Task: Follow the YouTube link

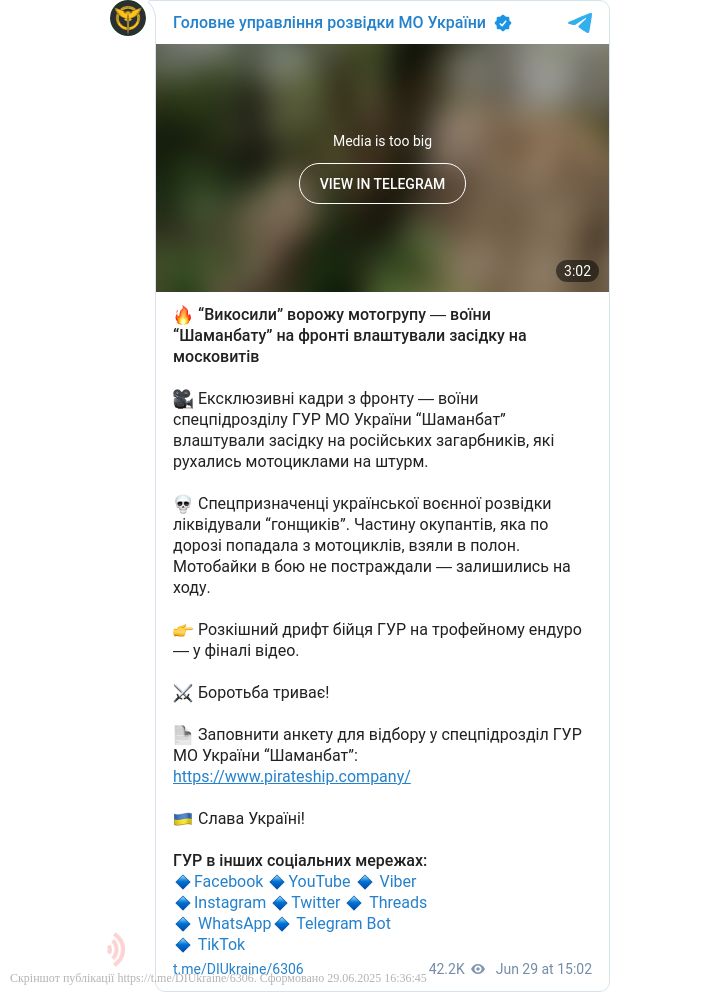Action: [x=319, y=882]
